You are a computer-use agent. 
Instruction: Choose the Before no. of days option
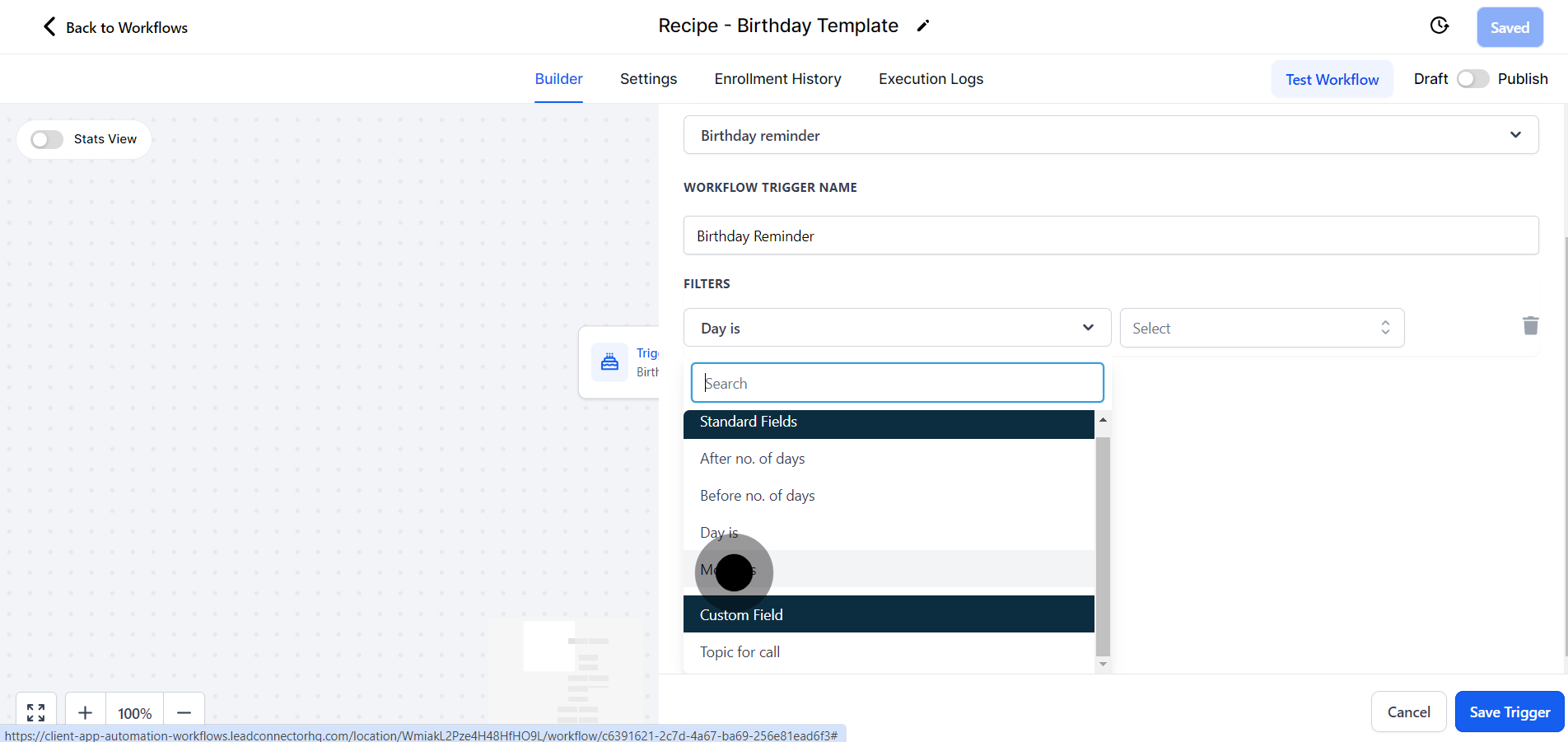click(x=757, y=496)
